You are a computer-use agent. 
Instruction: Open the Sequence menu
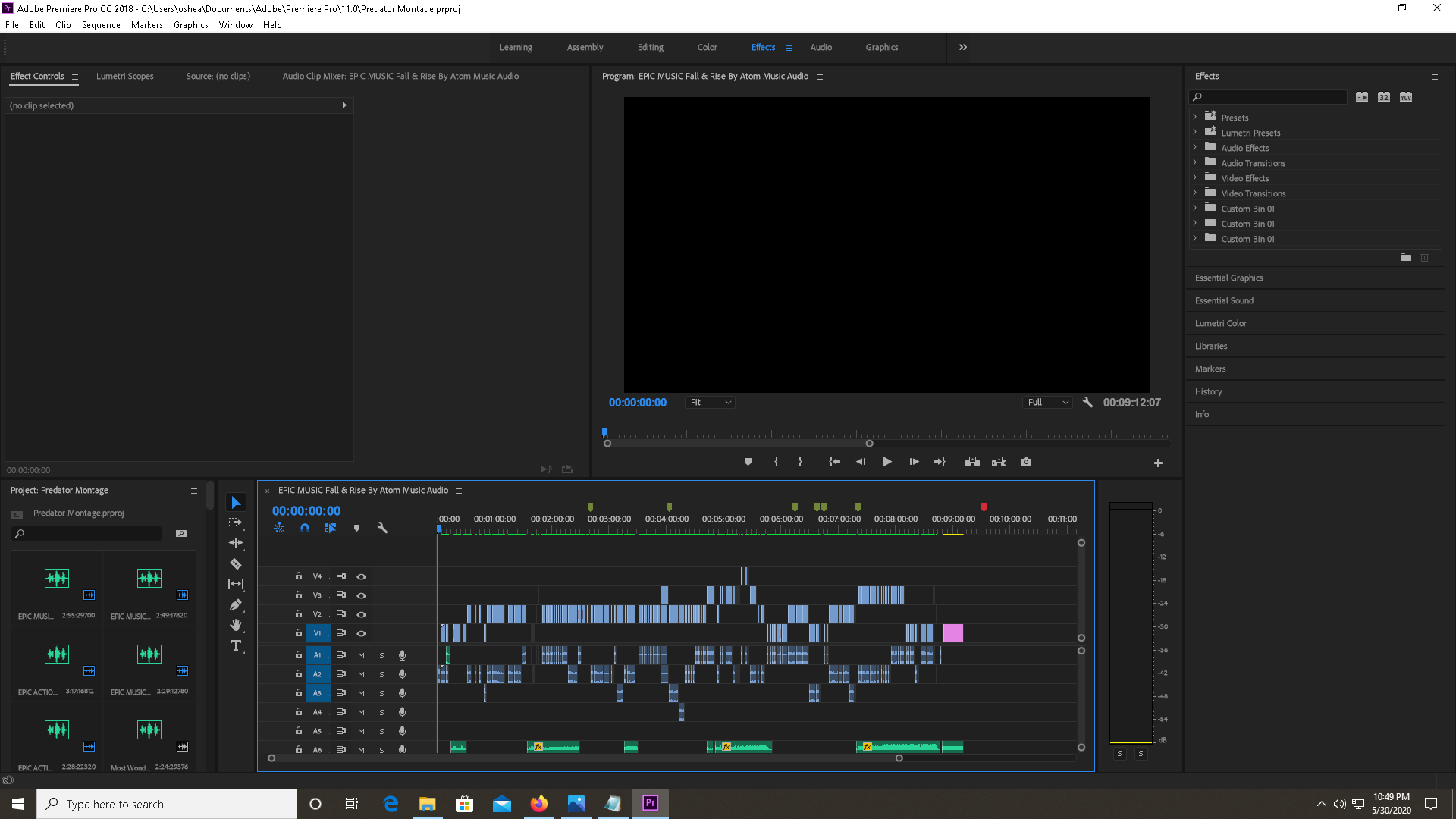[x=101, y=25]
